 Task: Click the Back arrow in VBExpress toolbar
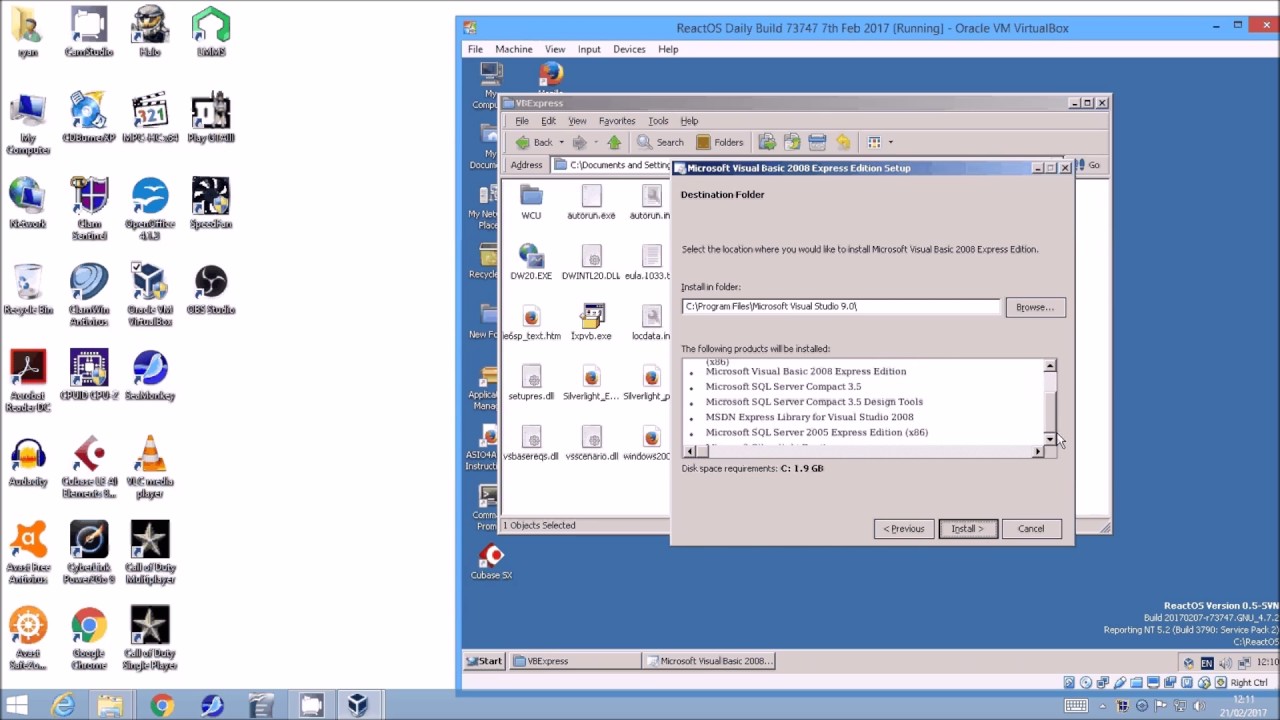[x=534, y=143]
